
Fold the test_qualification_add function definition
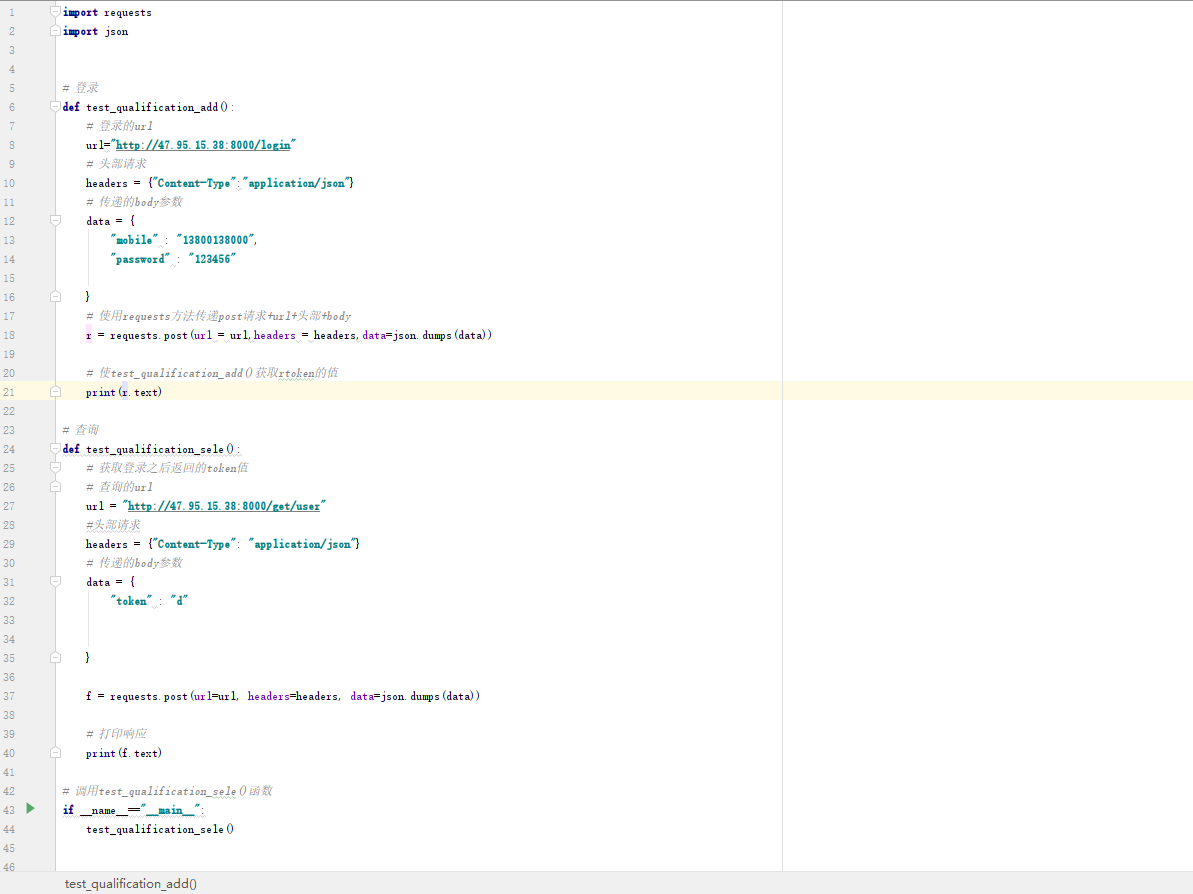coord(55,107)
